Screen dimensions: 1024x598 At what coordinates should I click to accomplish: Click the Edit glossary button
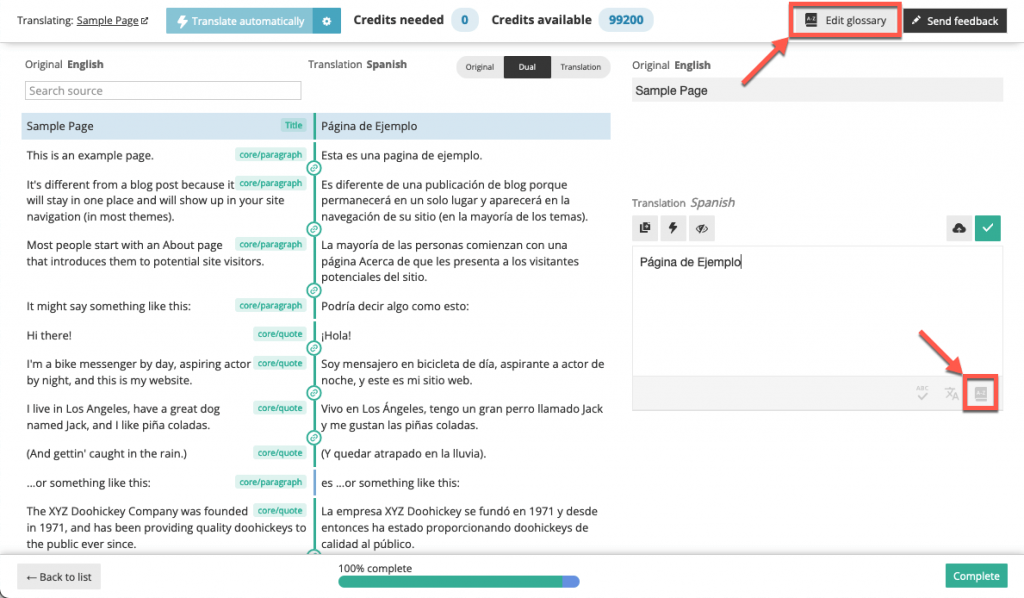[x=844, y=18]
